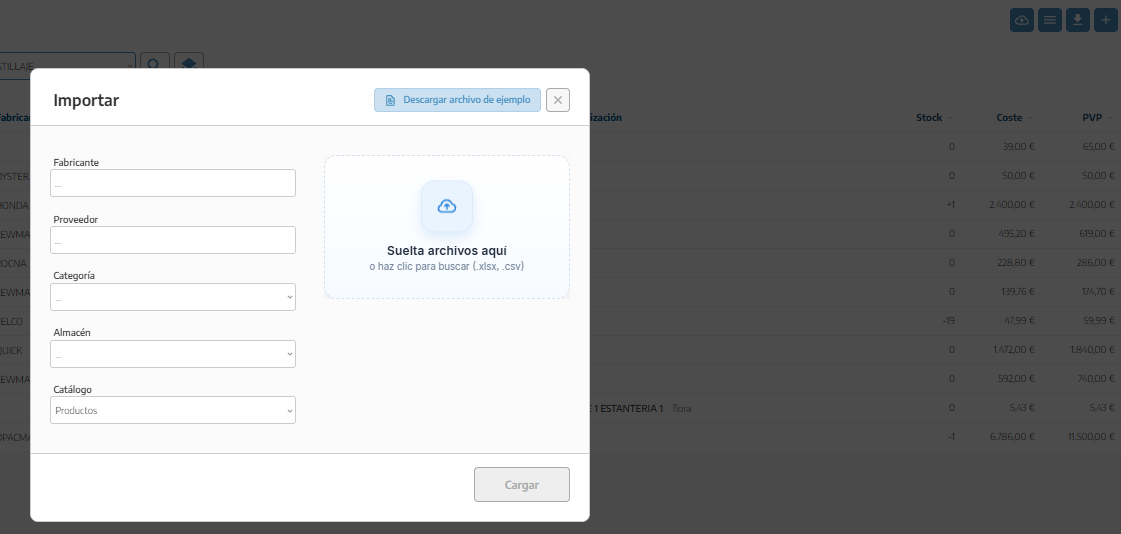
Task: Open the Catálogo dropdown showing Productos
Action: coord(173,410)
